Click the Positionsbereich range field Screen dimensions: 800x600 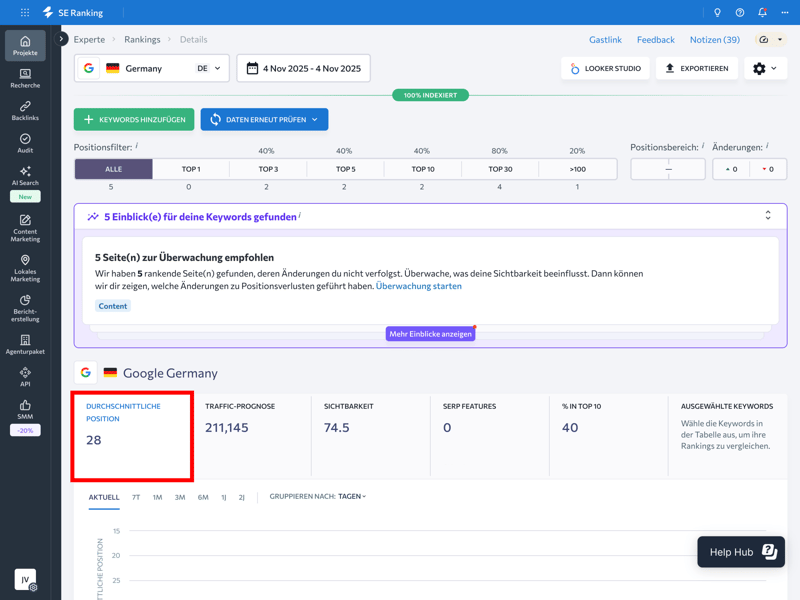[668, 169]
